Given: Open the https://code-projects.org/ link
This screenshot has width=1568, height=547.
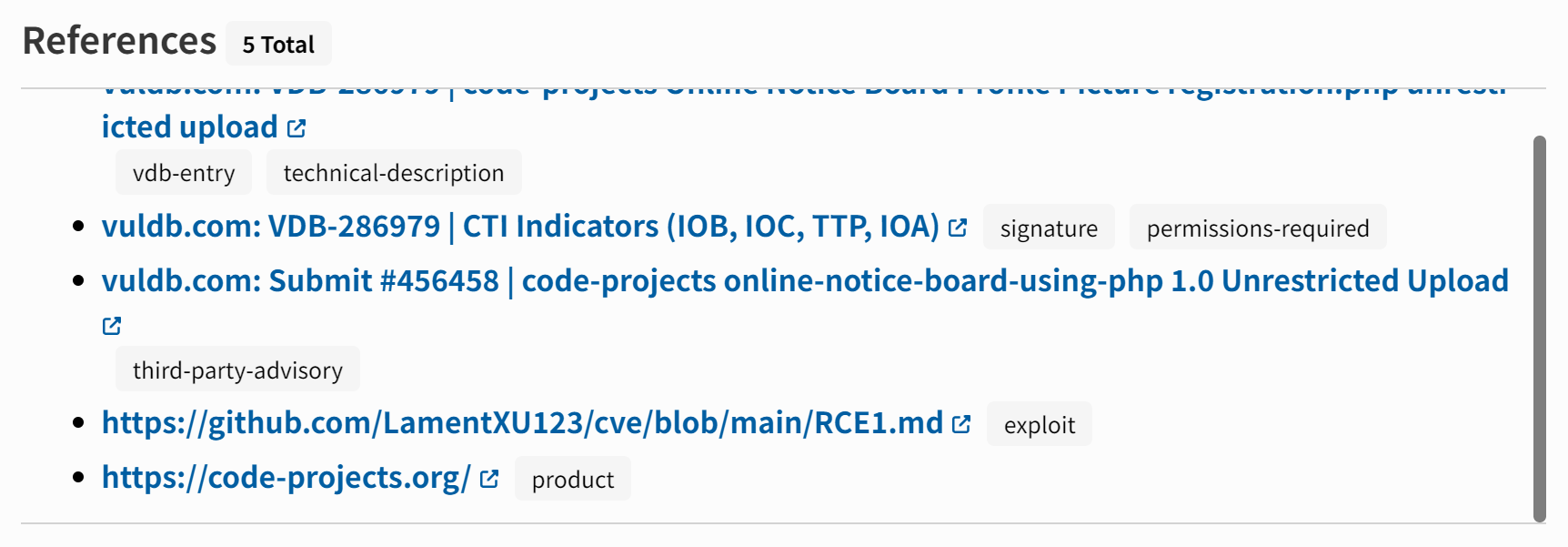Looking at the screenshot, I should (x=286, y=478).
